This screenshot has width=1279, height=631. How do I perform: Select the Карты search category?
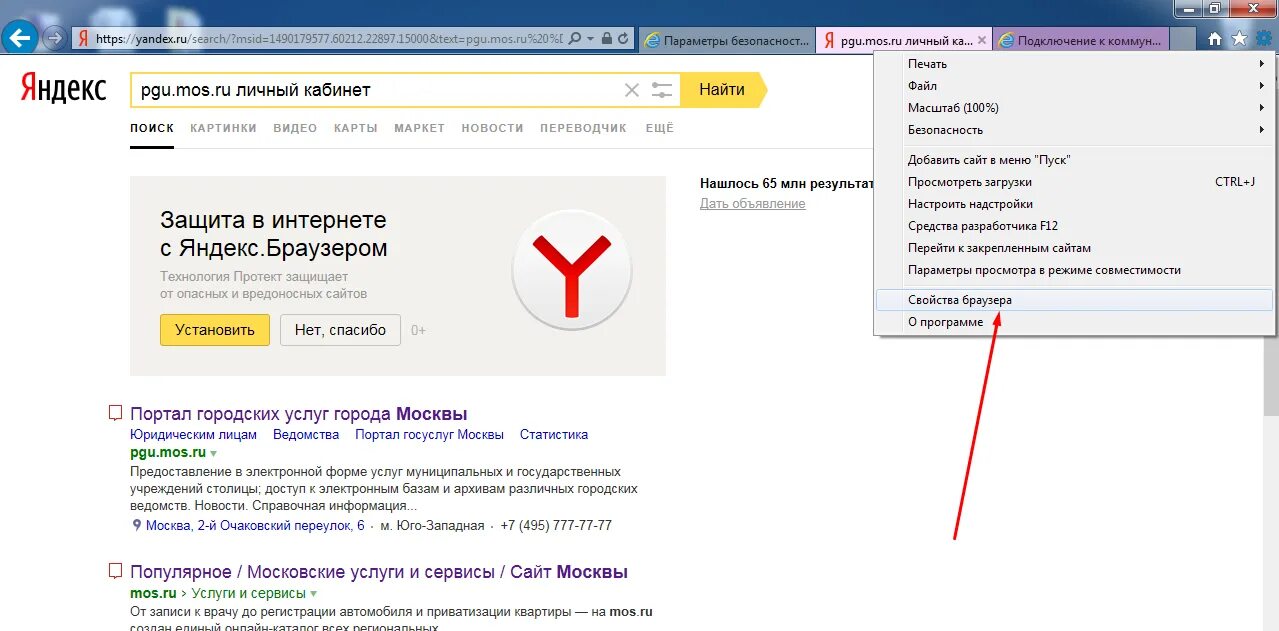[x=356, y=128]
